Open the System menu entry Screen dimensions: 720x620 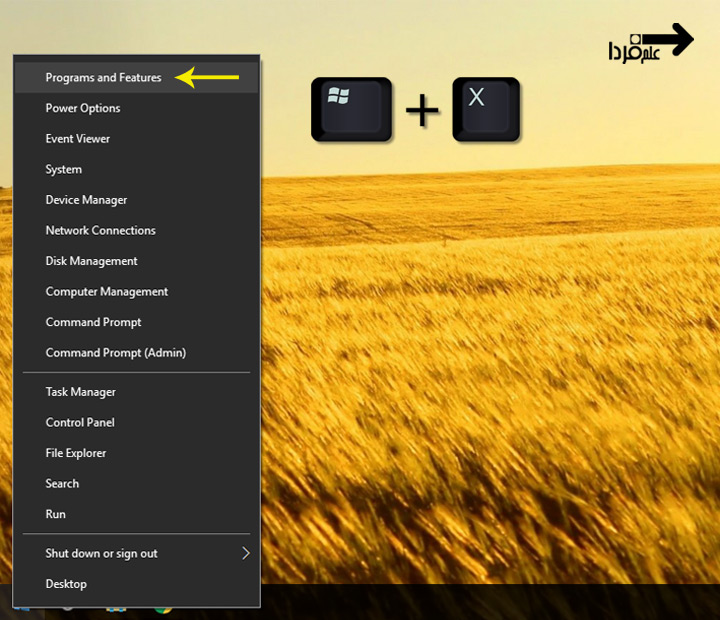[x=64, y=170]
